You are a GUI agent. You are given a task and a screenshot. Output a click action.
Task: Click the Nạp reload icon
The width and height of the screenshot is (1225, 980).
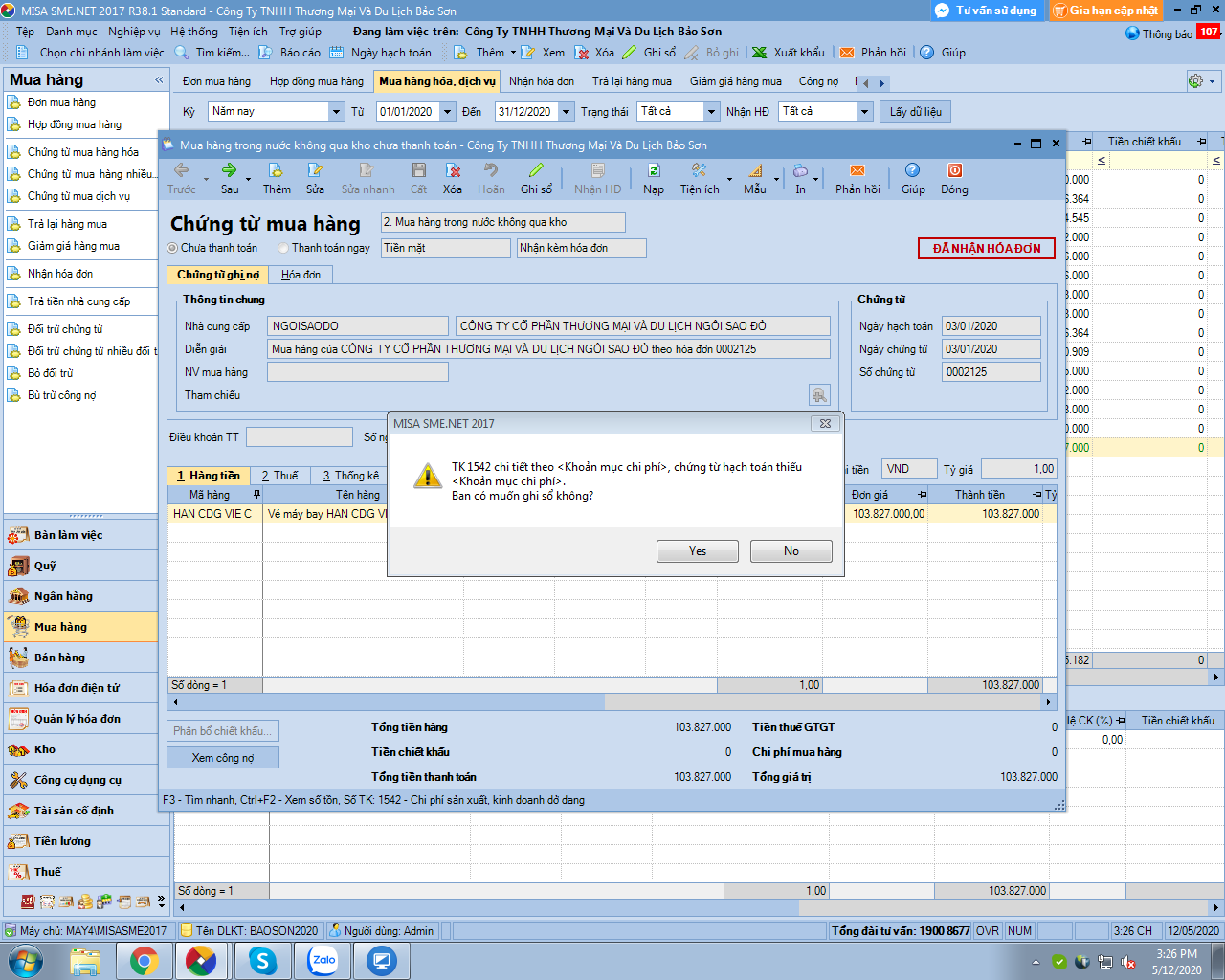654,171
